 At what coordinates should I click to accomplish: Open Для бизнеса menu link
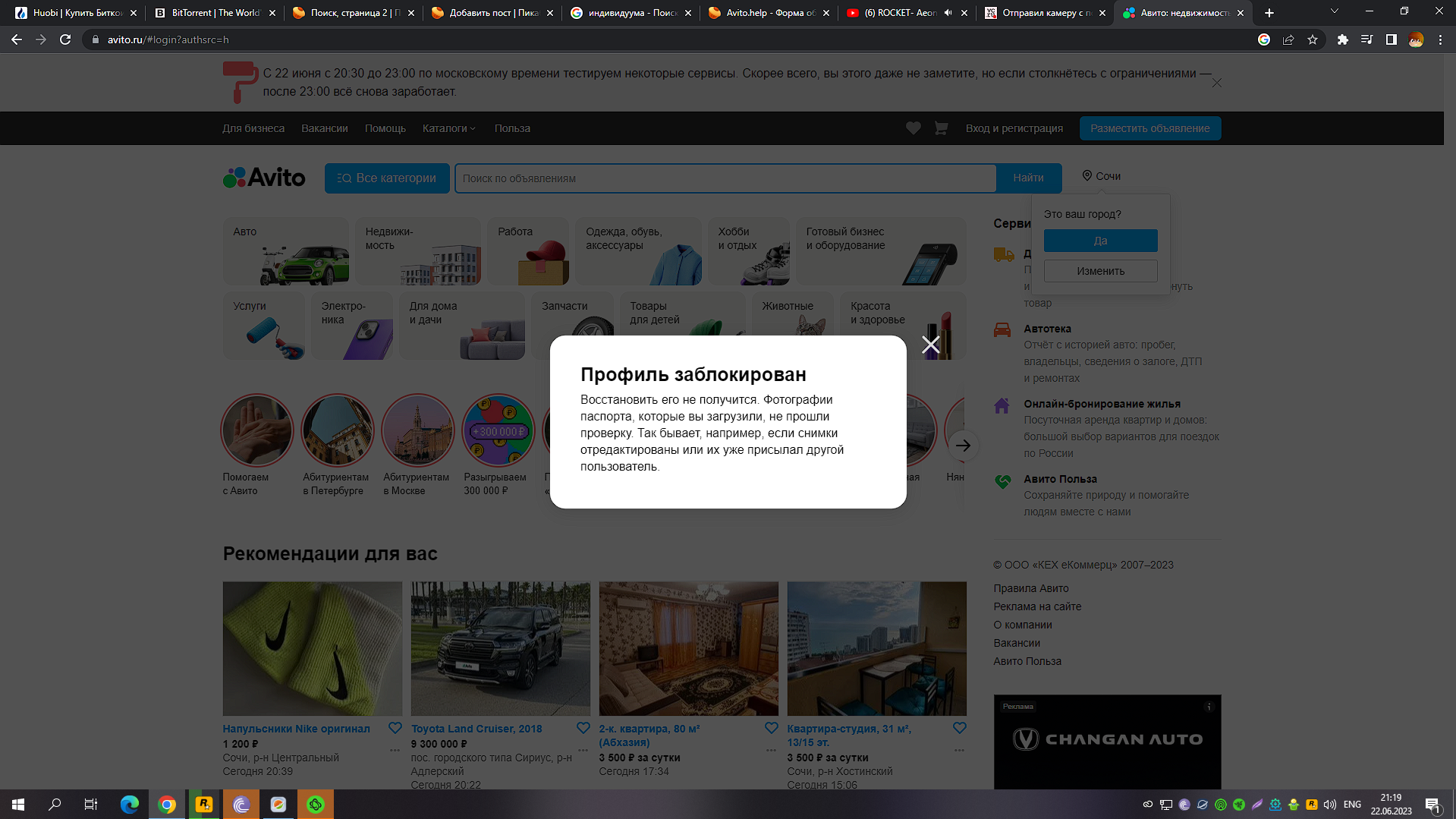pyautogui.click(x=253, y=128)
